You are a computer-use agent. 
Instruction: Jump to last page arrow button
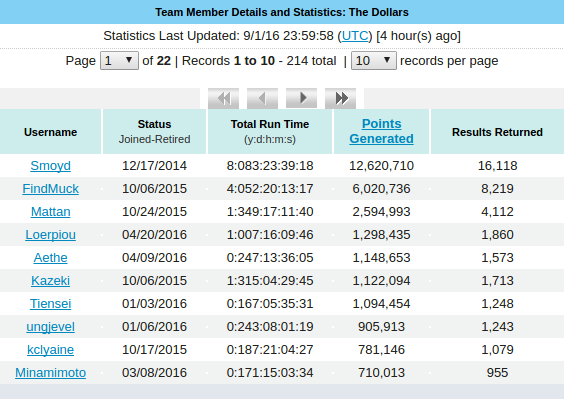(340, 98)
